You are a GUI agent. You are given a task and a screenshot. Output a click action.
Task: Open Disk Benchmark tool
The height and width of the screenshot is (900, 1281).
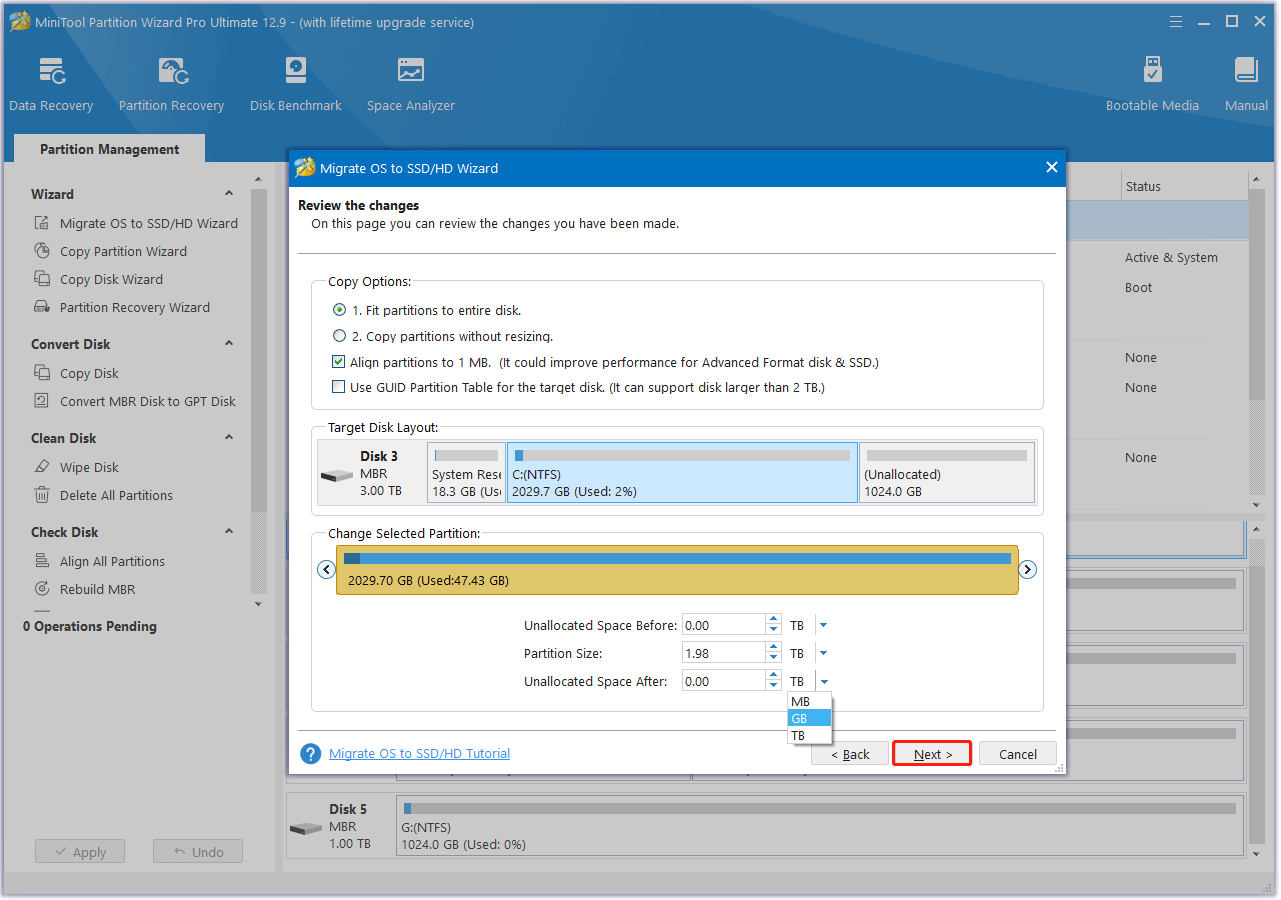296,85
